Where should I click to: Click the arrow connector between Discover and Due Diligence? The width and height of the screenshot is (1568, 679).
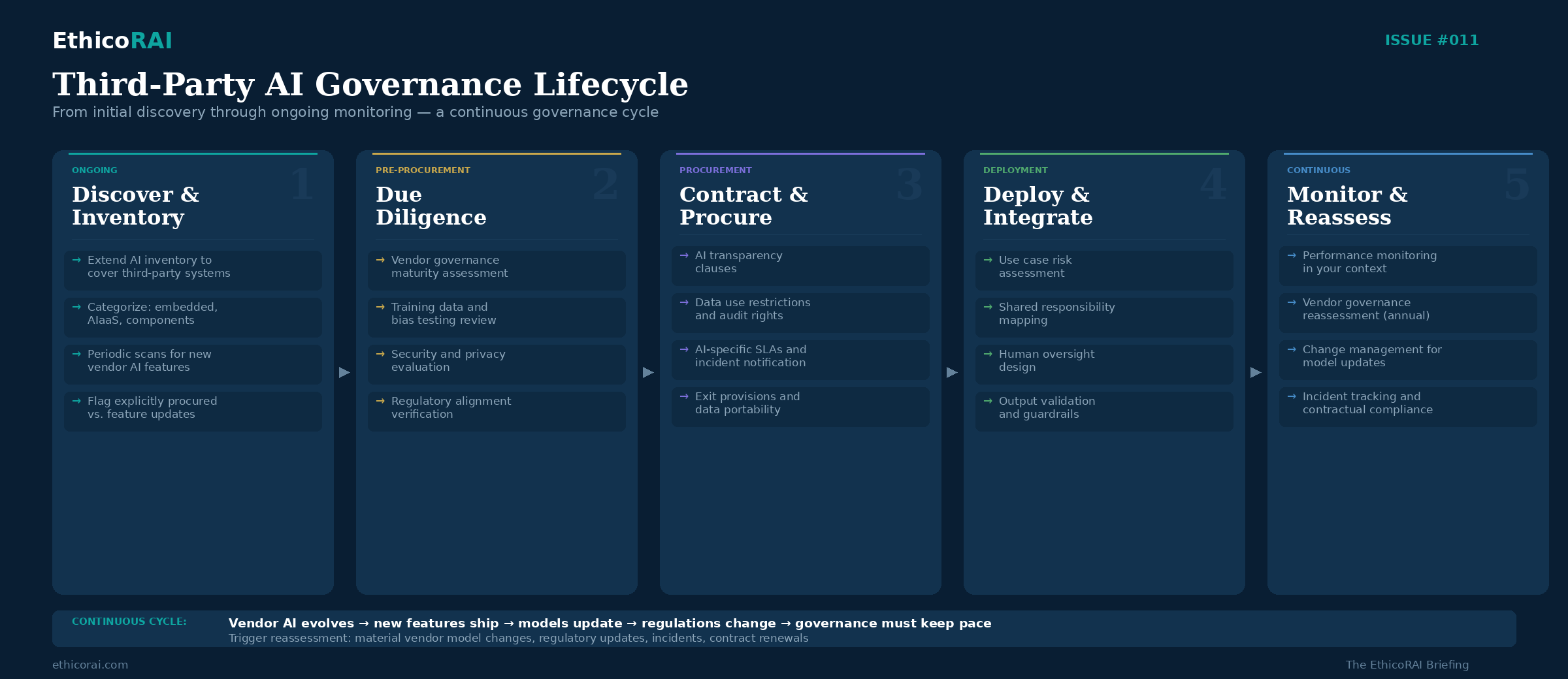344,372
